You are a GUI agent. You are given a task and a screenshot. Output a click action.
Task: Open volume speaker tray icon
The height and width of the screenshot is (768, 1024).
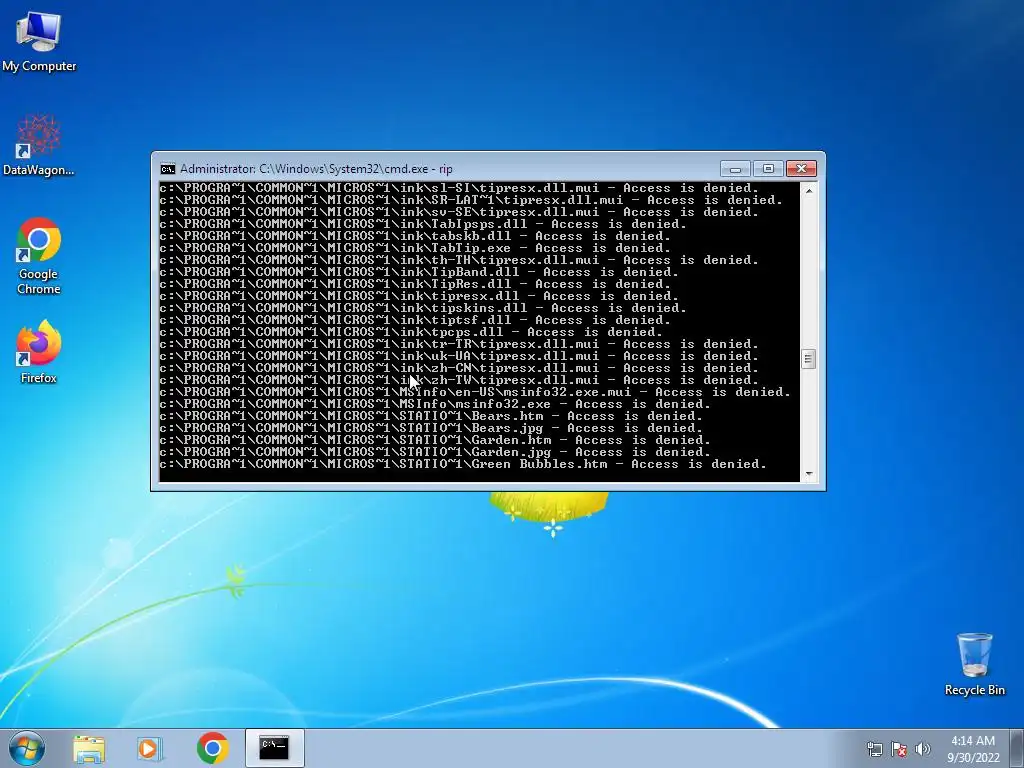(922, 749)
